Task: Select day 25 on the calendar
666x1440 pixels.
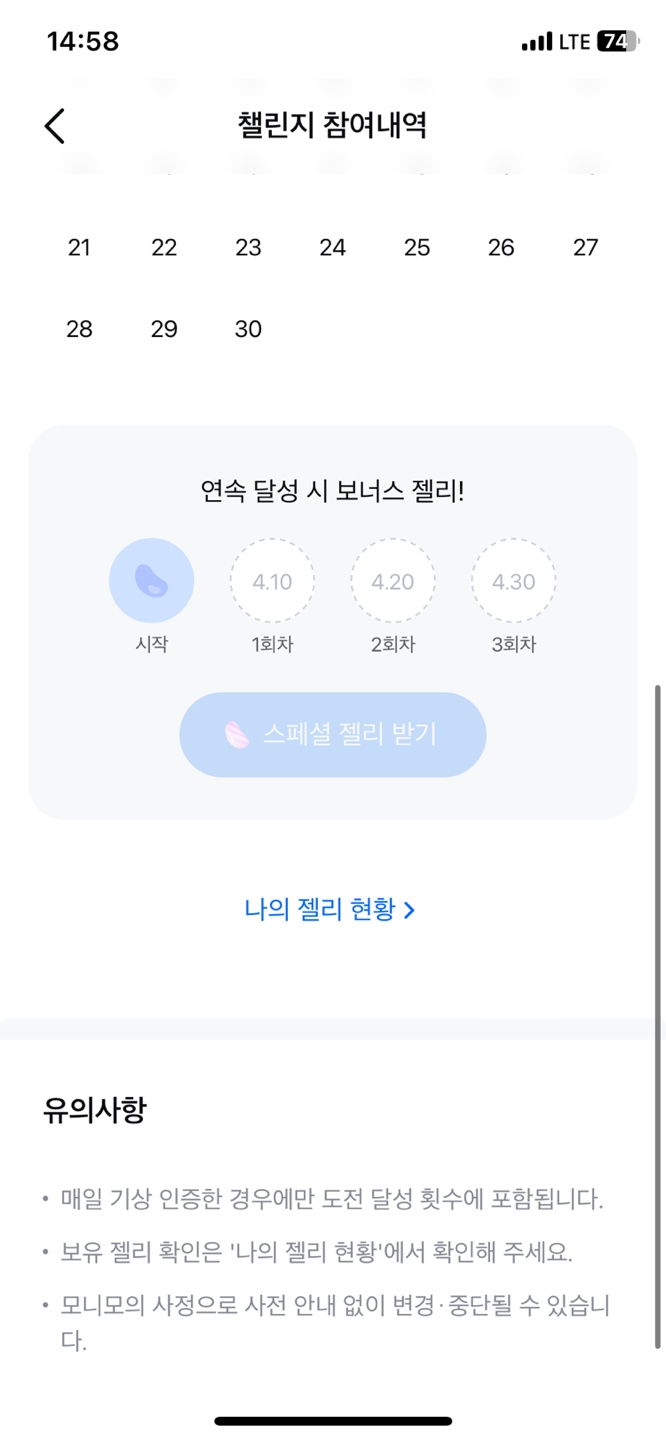Action: click(x=417, y=247)
